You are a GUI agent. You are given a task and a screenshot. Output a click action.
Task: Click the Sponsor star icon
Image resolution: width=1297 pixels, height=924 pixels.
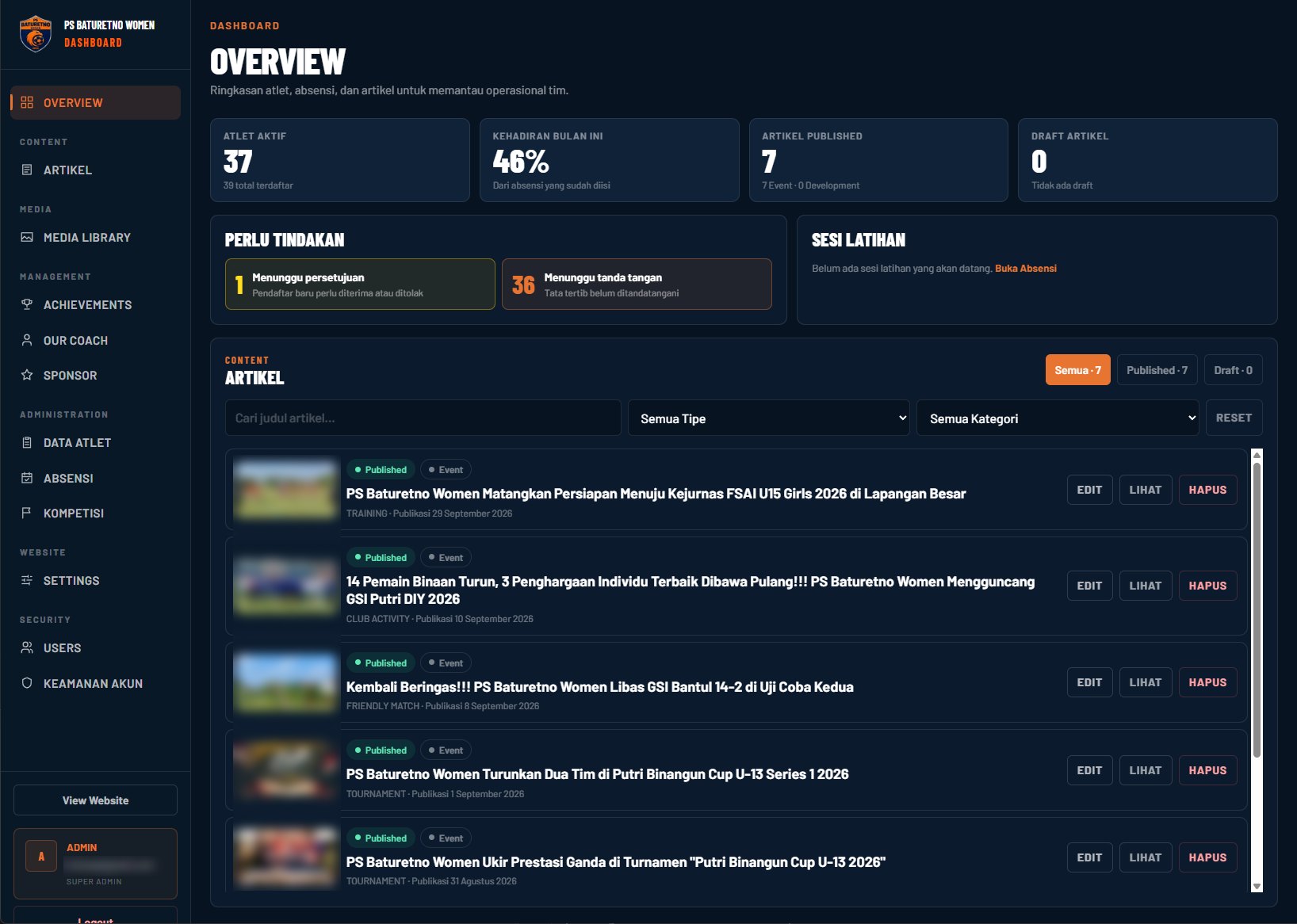(27, 375)
